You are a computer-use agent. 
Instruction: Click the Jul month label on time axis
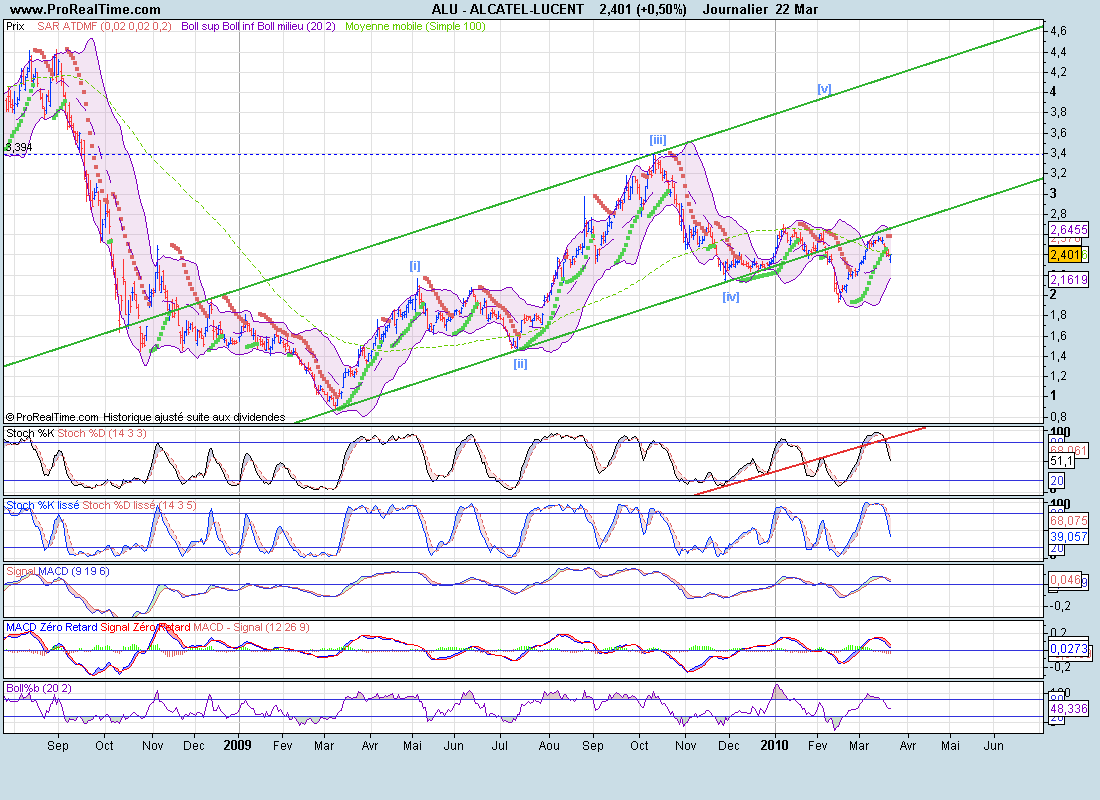click(x=499, y=745)
